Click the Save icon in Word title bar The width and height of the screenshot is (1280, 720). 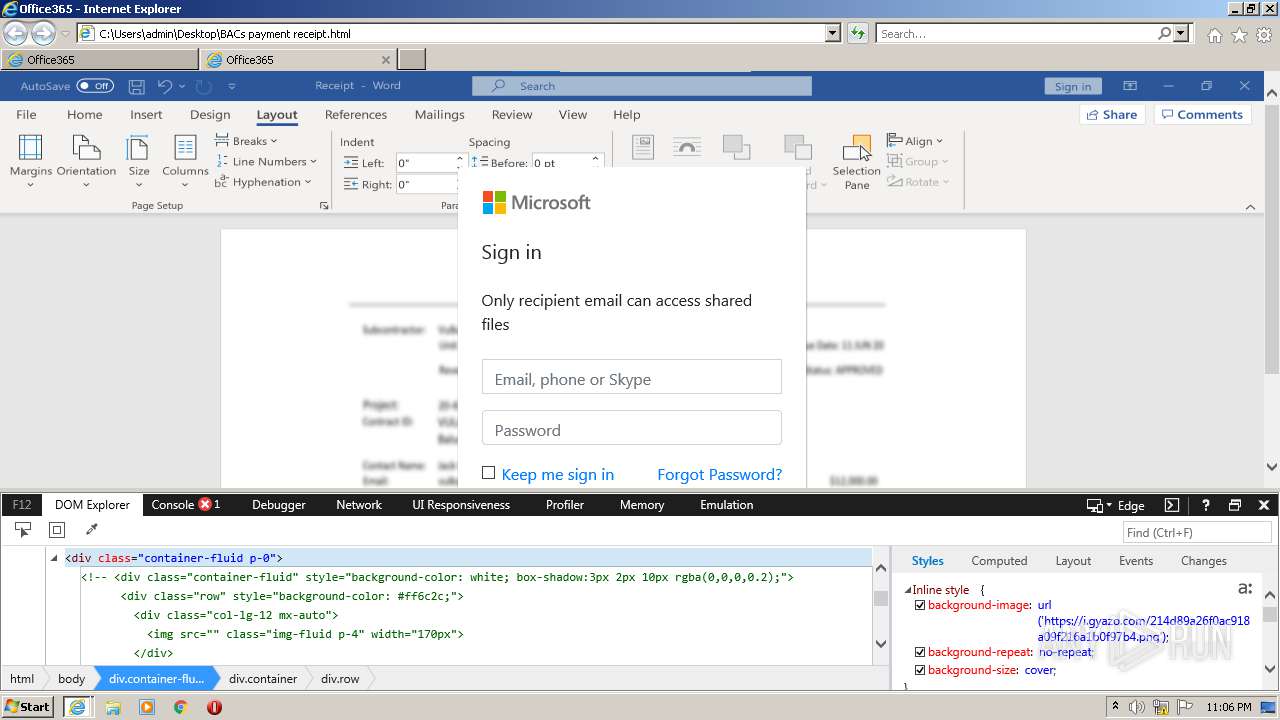pyautogui.click(x=137, y=86)
